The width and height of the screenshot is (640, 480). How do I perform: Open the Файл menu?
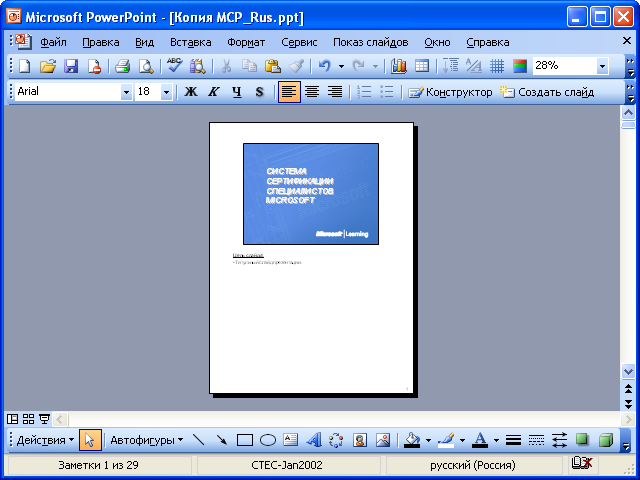point(53,42)
